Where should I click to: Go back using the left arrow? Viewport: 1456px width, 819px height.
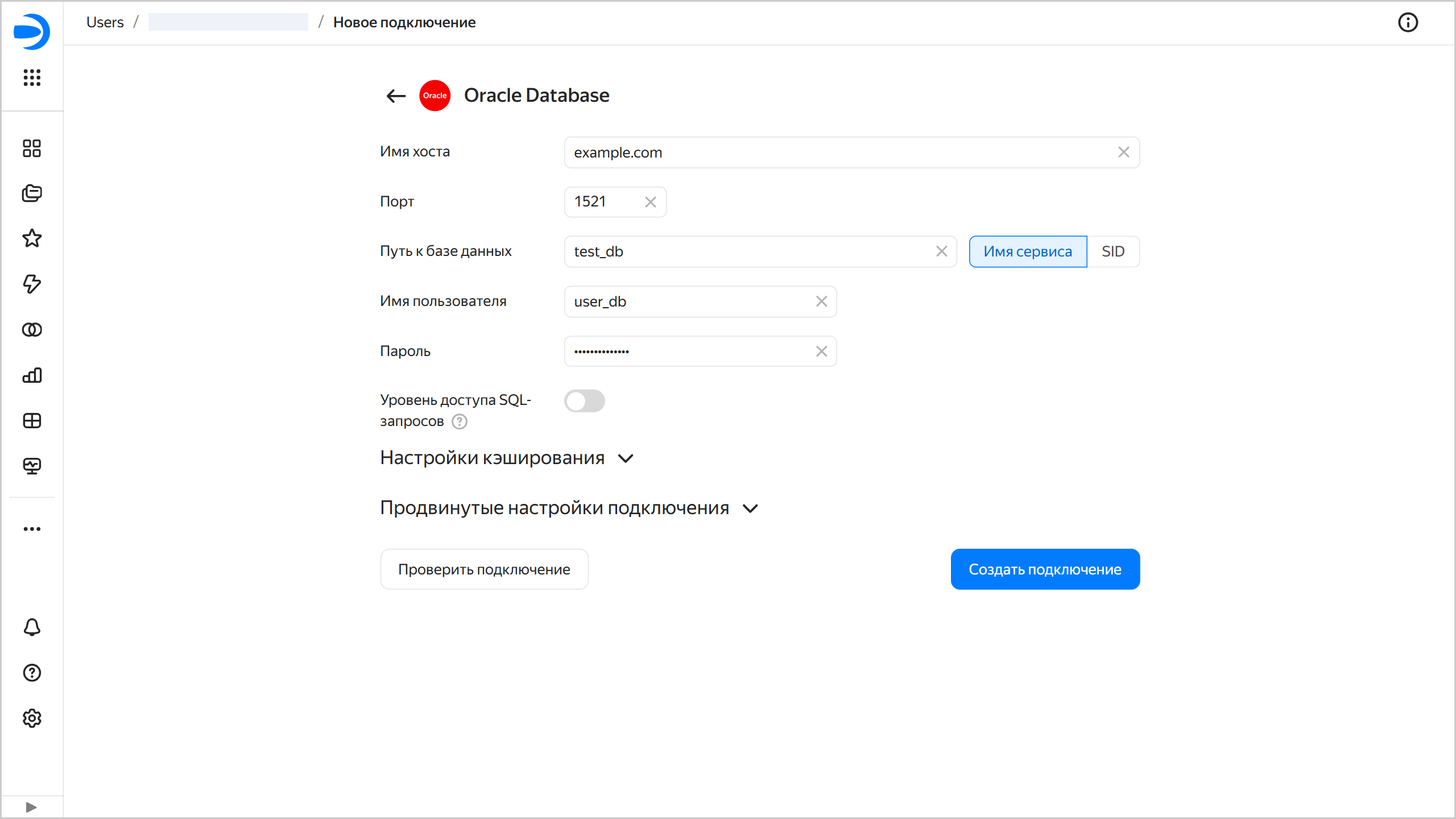pyautogui.click(x=396, y=96)
